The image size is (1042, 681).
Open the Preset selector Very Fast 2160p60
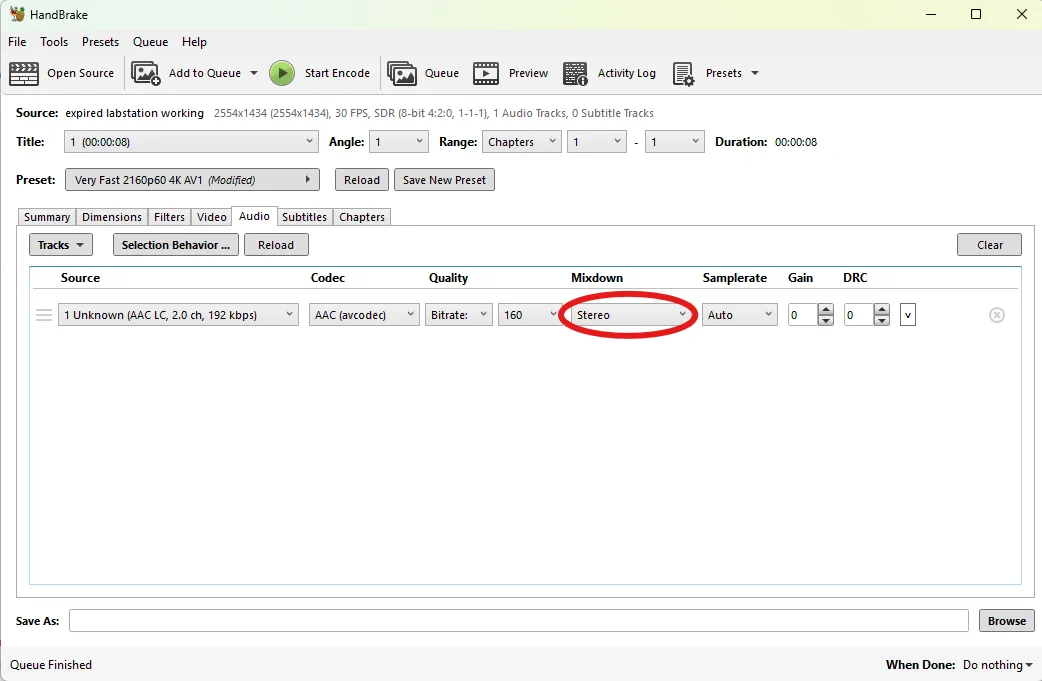pos(192,180)
